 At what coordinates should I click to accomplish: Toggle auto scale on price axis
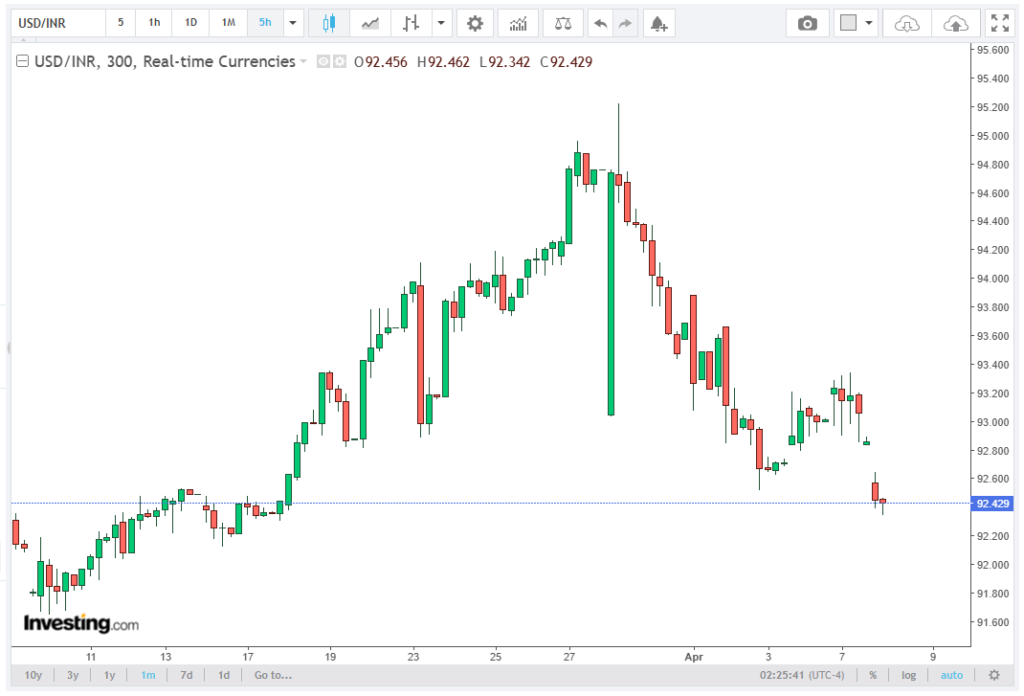coord(951,675)
